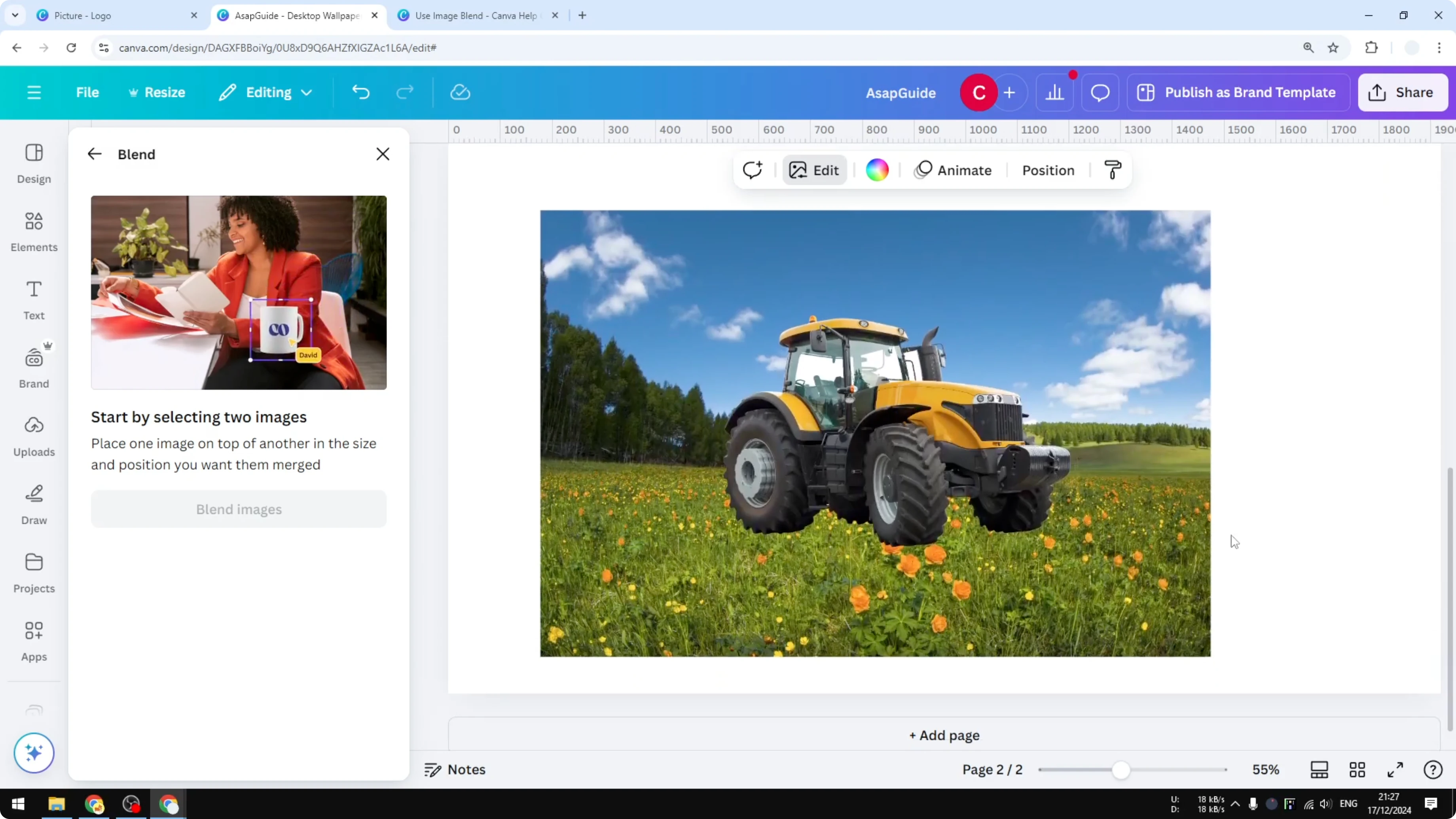Toggle the Notes view
Image resolution: width=1456 pixels, height=819 pixels.
coord(455,769)
